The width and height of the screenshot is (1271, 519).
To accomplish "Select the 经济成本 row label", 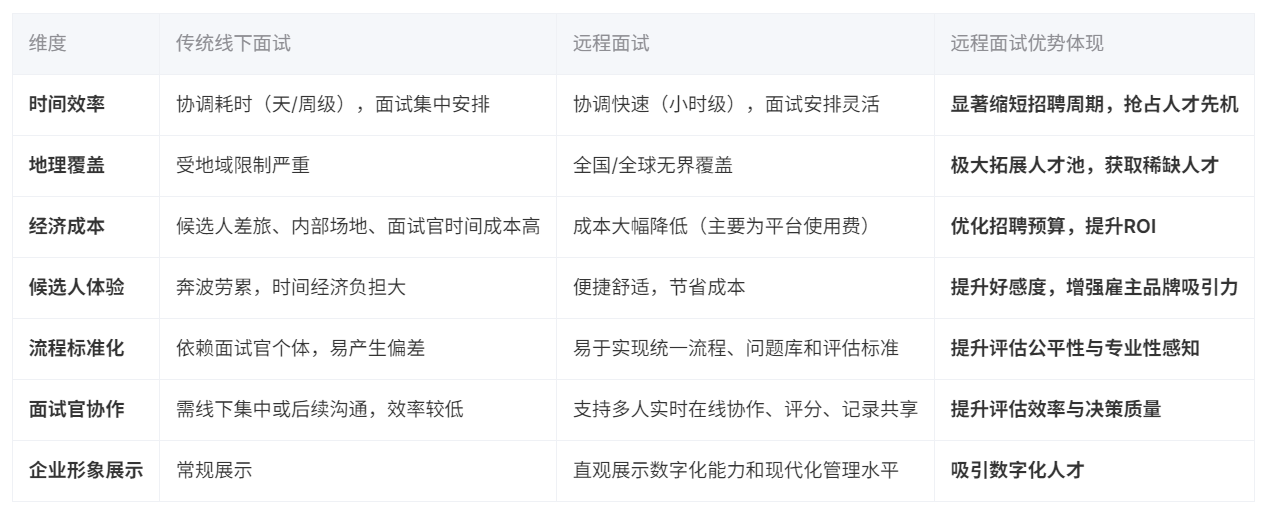I will coord(66,227).
